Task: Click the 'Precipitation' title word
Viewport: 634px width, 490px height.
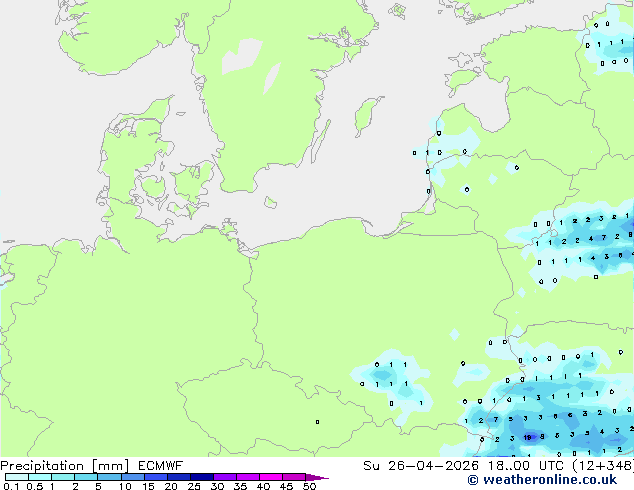Action: click(42, 466)
